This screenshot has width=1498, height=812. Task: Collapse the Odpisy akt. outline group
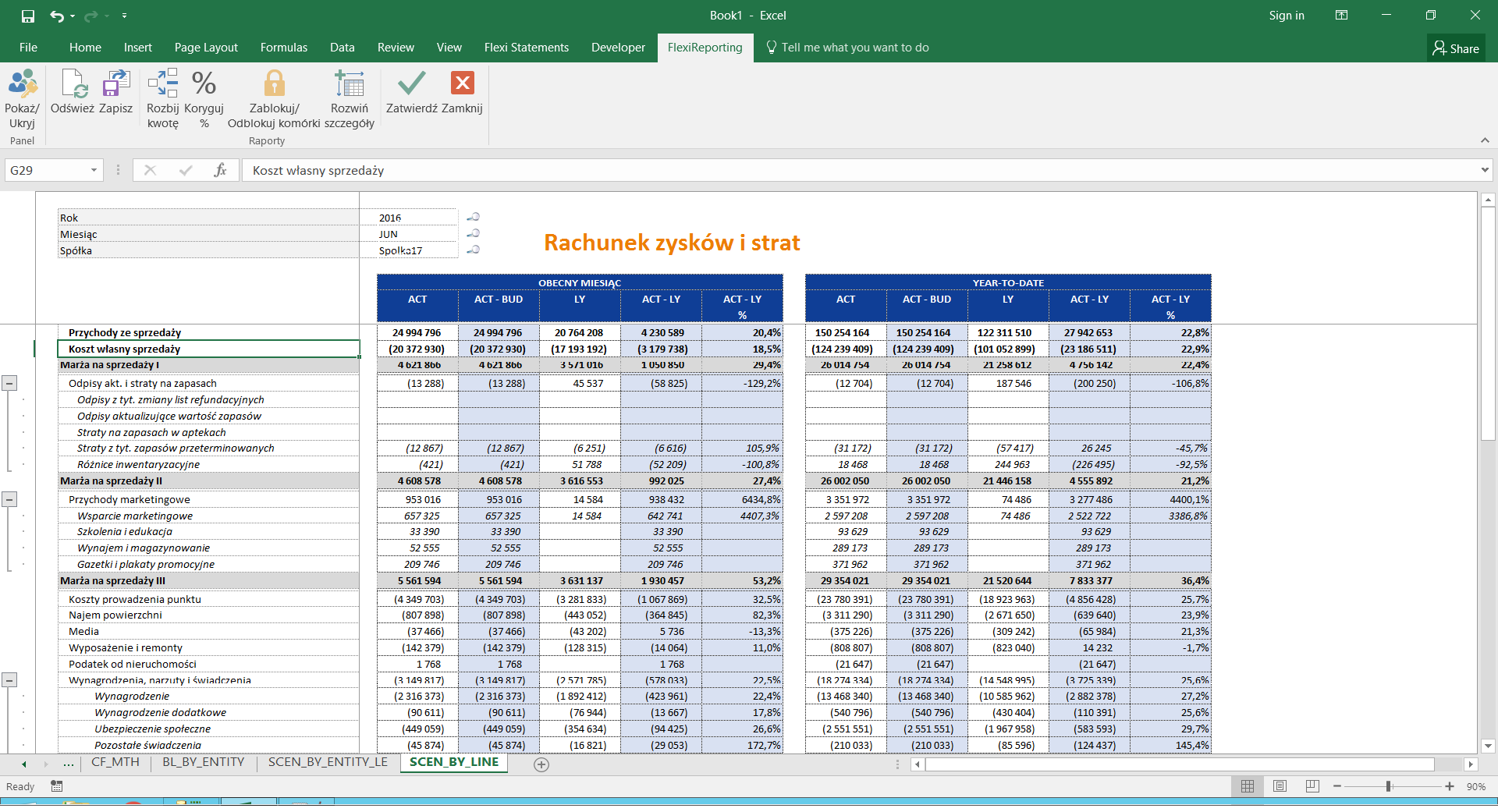pyautogui.click(x=9, y=383)
